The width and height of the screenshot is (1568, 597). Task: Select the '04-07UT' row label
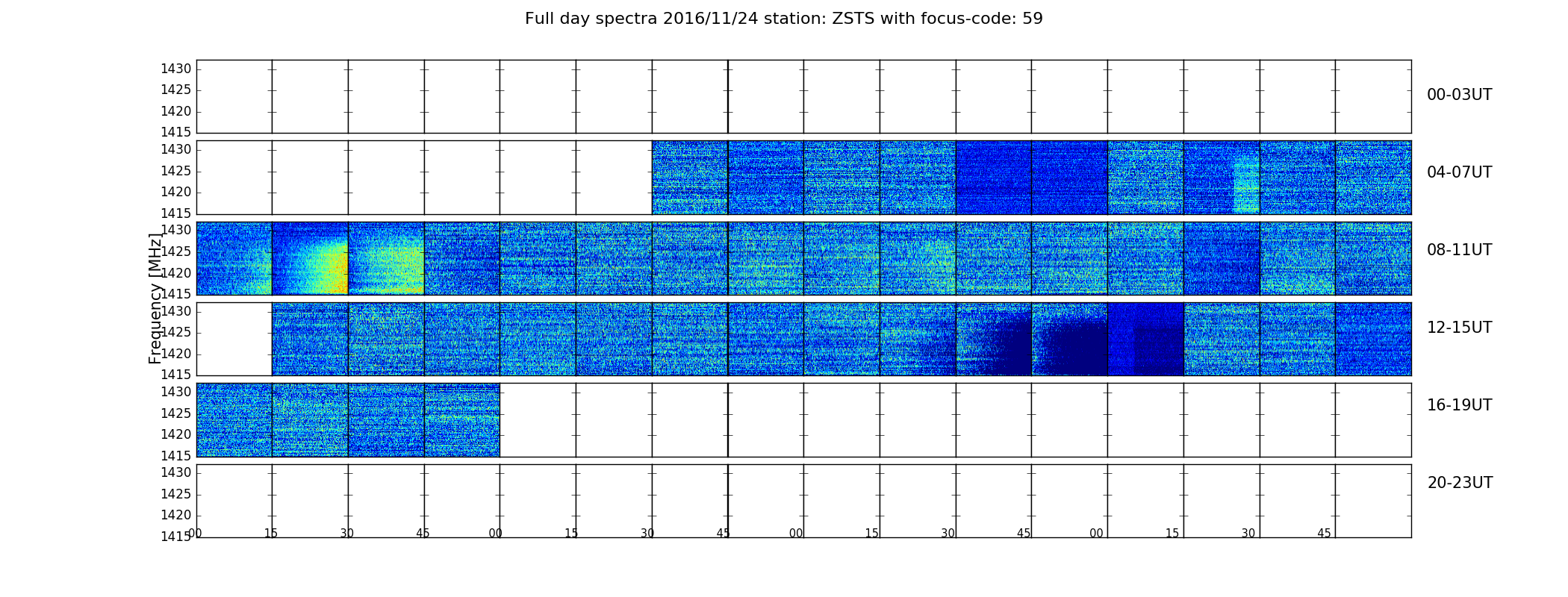(1460, 172)
